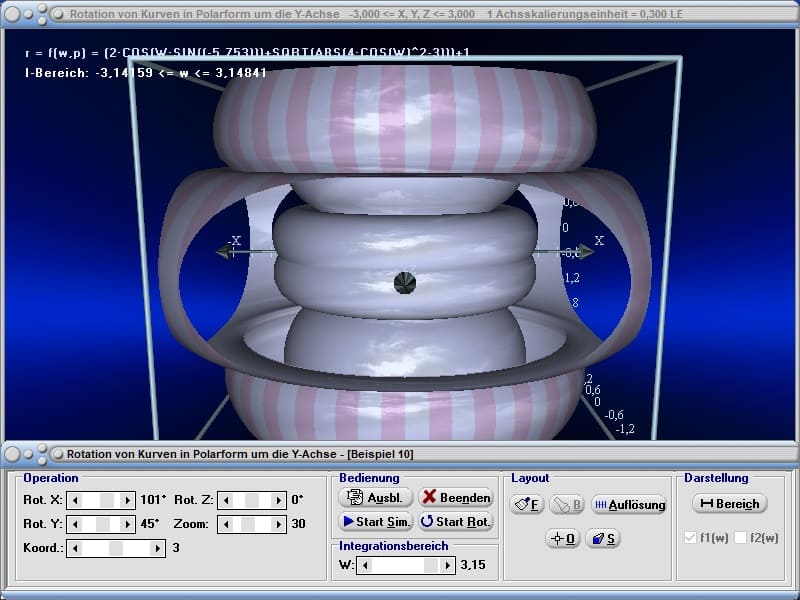Image resolution: width=800 pixels, height=600 pixels.
Task: Click the large round button in control panel title
Action: 12,454
